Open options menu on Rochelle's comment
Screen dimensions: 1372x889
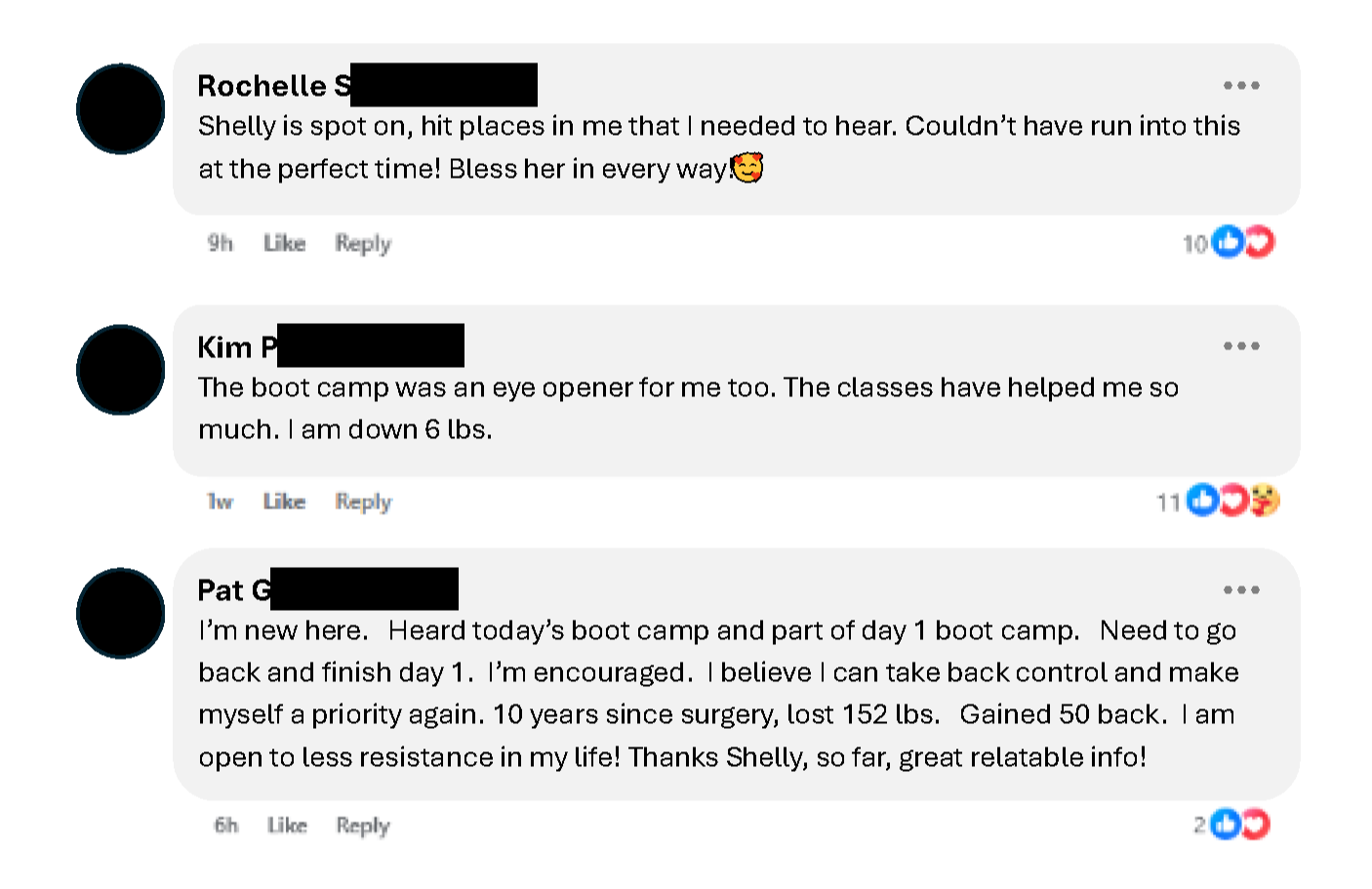[1241, 86]
